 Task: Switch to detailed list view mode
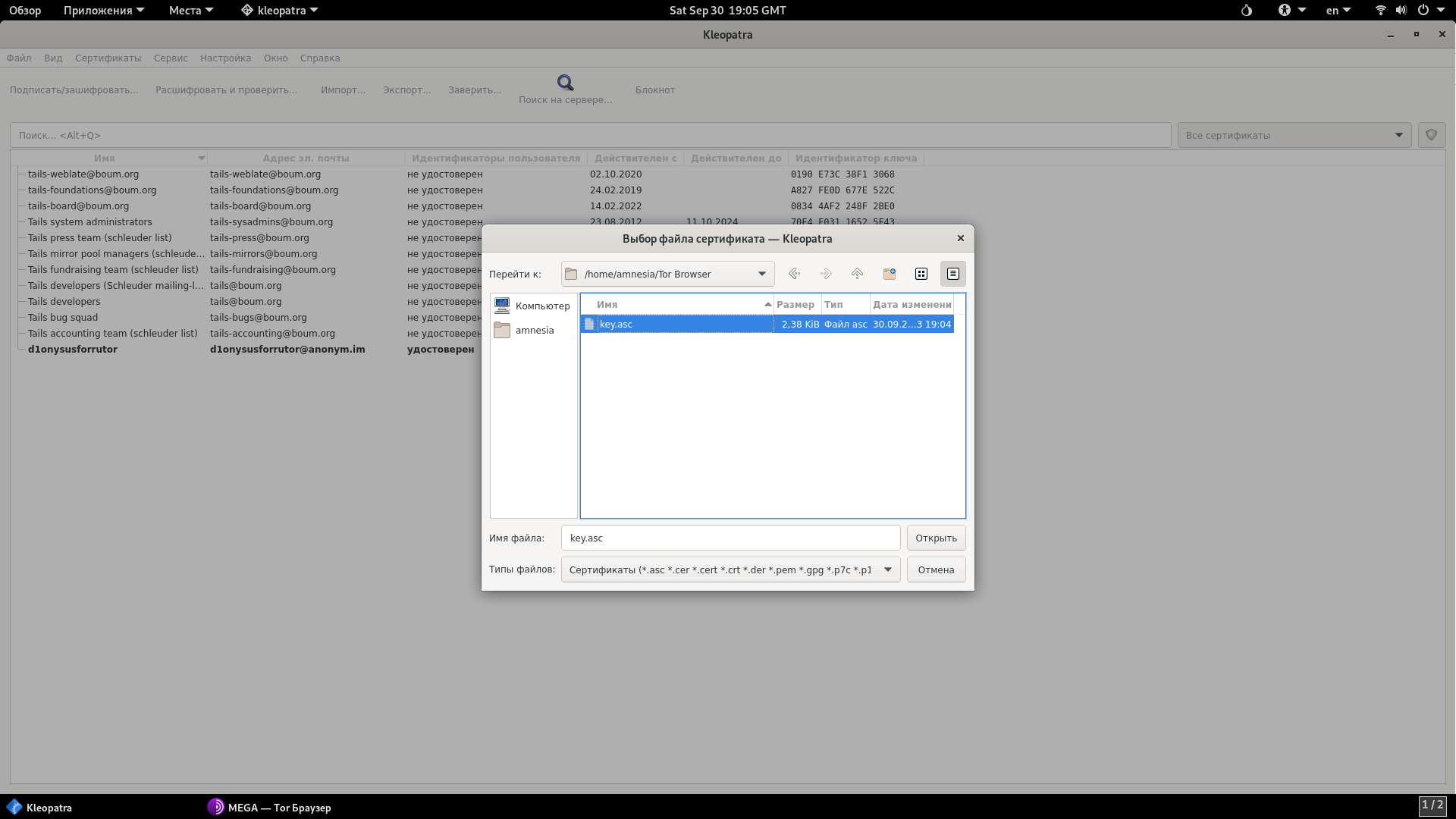click(953, 274)
